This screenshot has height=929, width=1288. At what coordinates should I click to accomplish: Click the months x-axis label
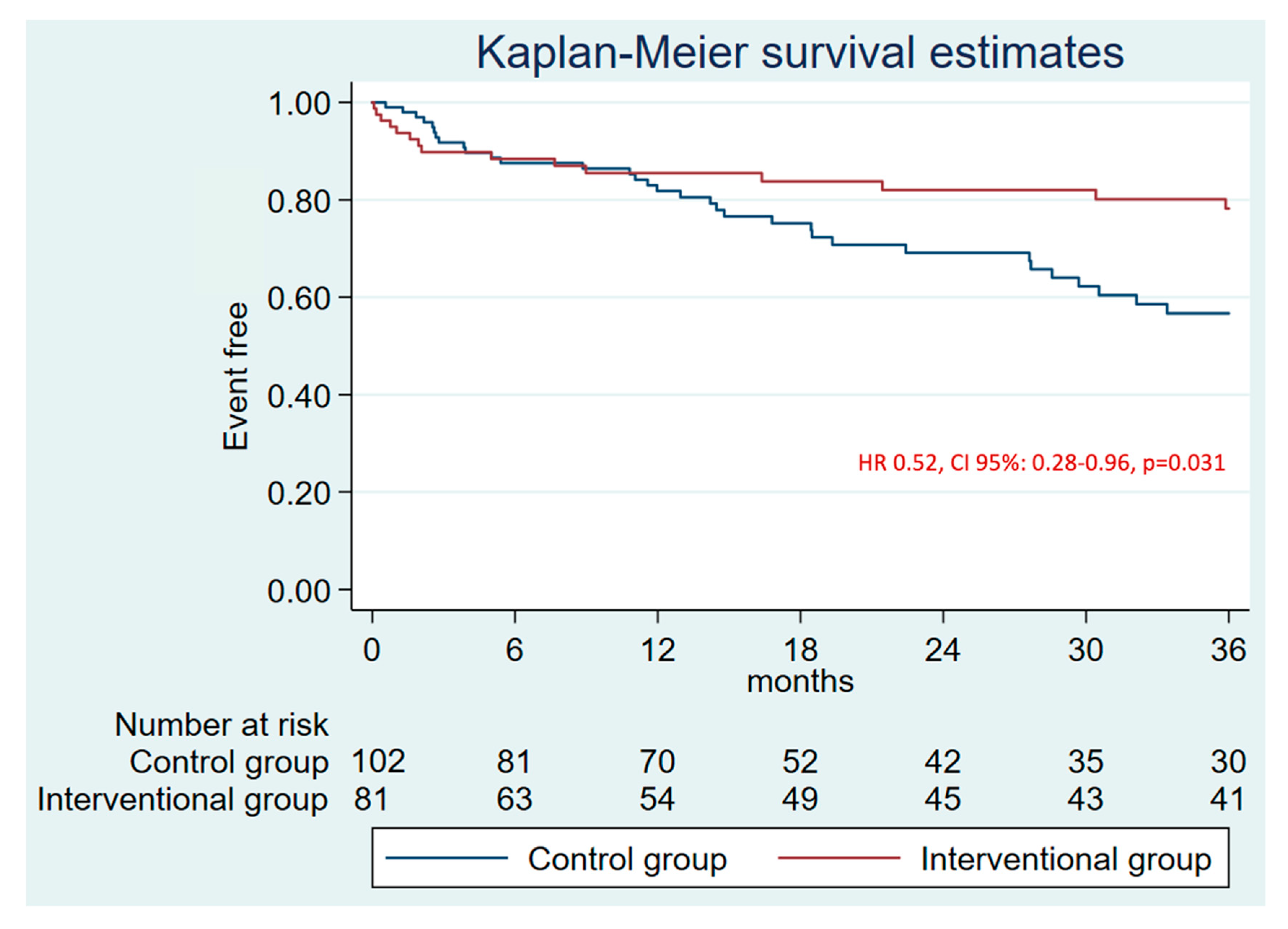tap(799, 682)
